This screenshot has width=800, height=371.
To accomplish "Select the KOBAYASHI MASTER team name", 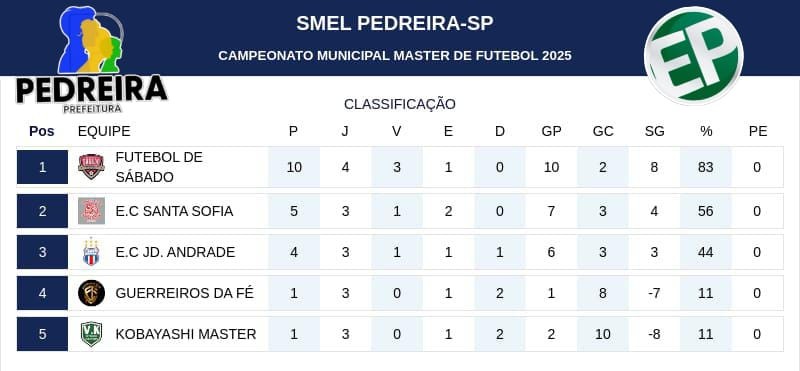I will [186, 334].
